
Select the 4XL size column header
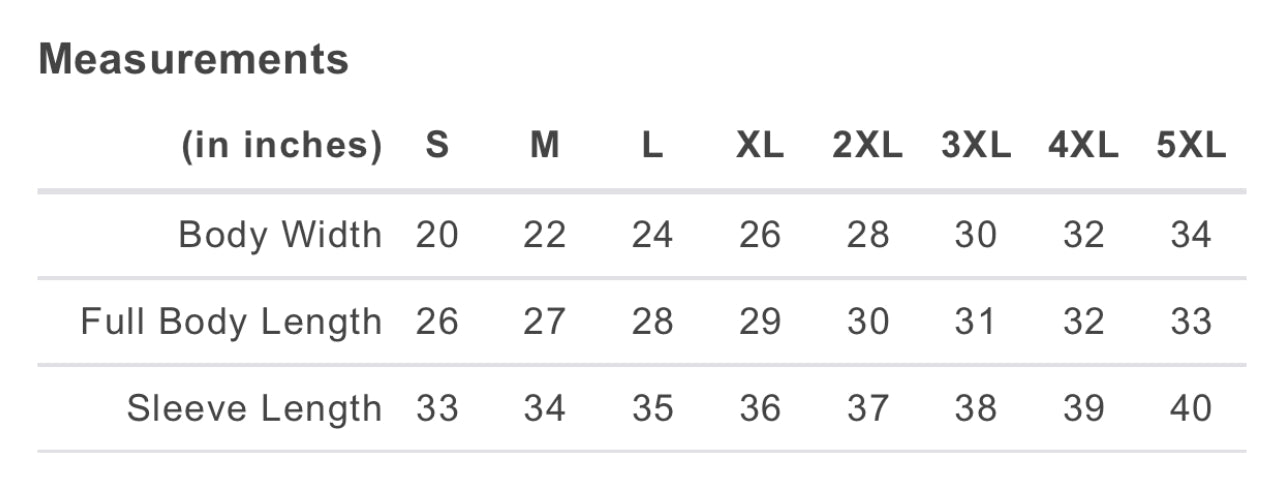pos(1083,147)
